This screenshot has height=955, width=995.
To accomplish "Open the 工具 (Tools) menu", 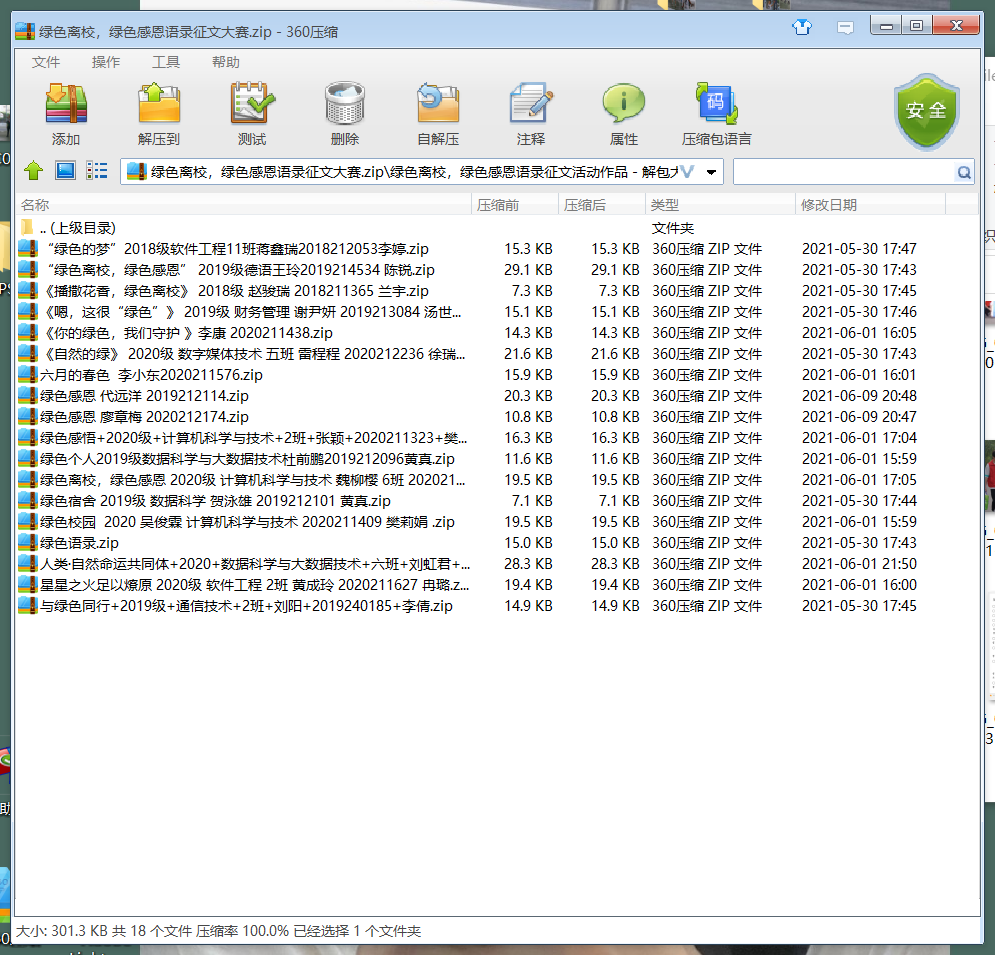I will (166, 62).
